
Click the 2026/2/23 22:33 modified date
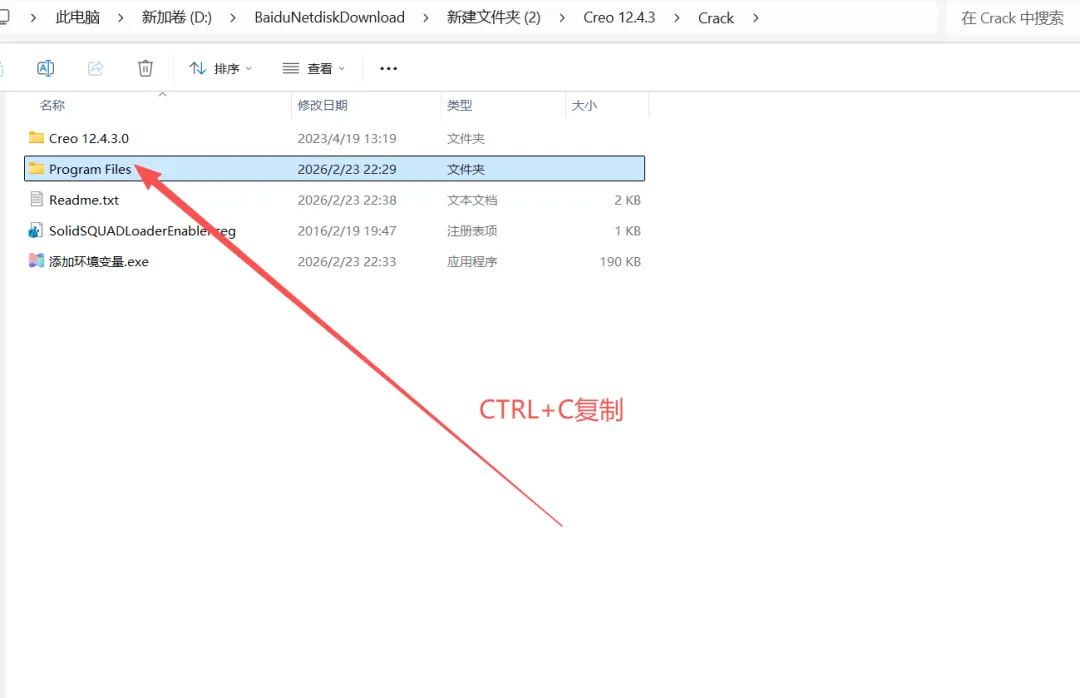pos(347,262)
